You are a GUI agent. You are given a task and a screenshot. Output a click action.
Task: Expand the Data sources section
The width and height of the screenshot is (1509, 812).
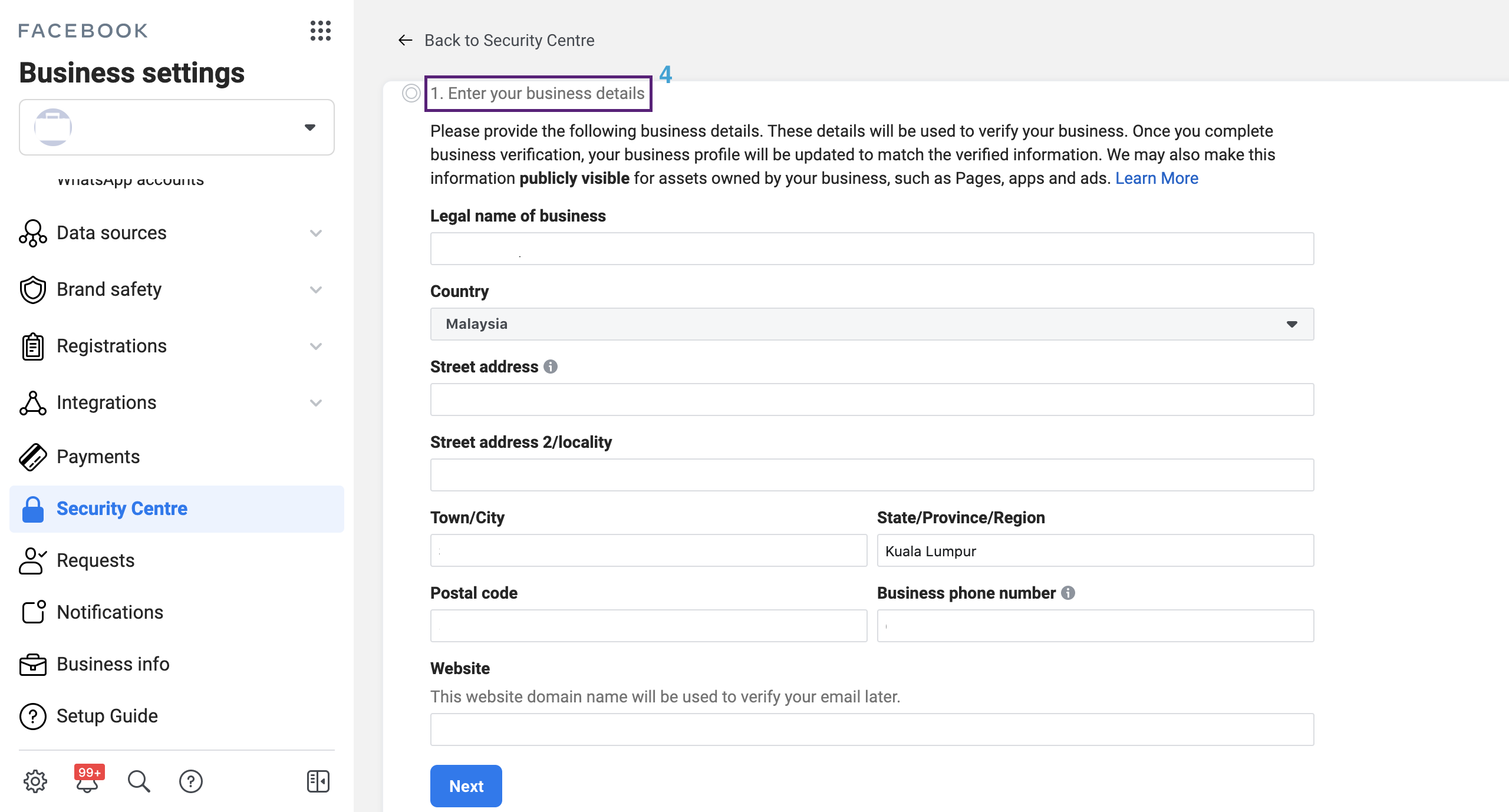coord(171,233)
